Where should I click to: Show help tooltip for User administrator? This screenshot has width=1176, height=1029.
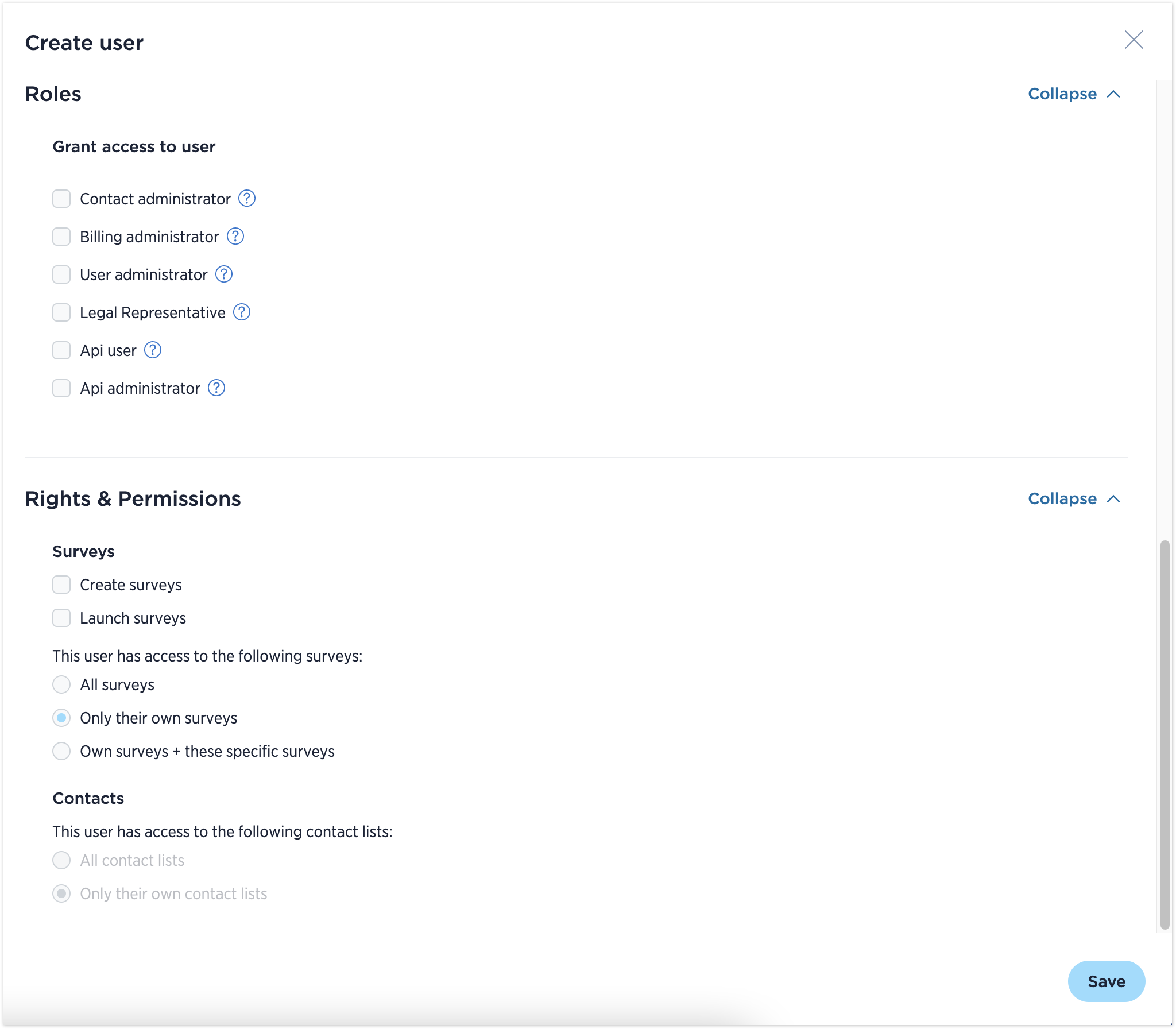point(224,274)
